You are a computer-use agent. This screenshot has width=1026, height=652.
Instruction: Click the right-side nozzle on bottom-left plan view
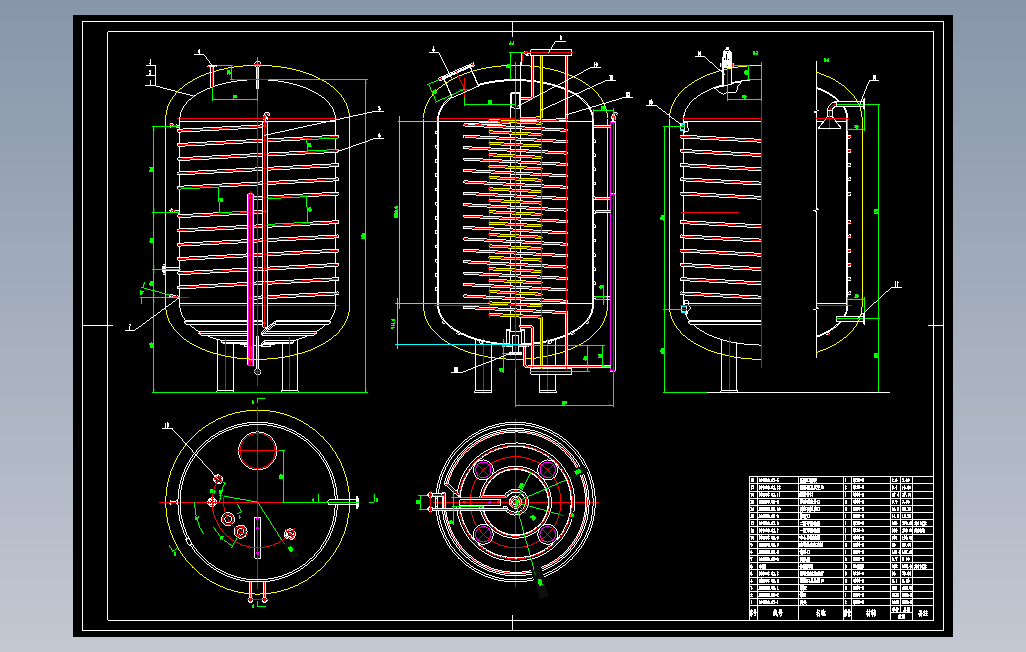(344, 502)
